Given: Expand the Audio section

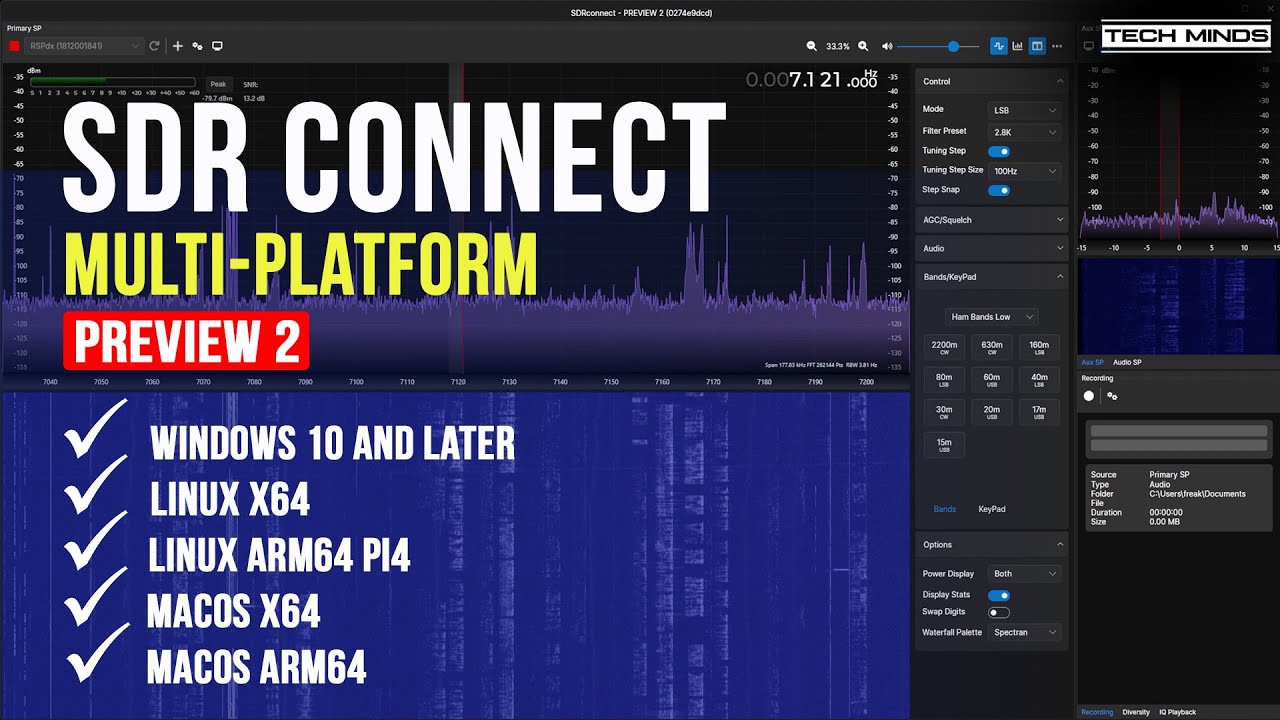Looking at the screenshot, I should coord(991,248).
